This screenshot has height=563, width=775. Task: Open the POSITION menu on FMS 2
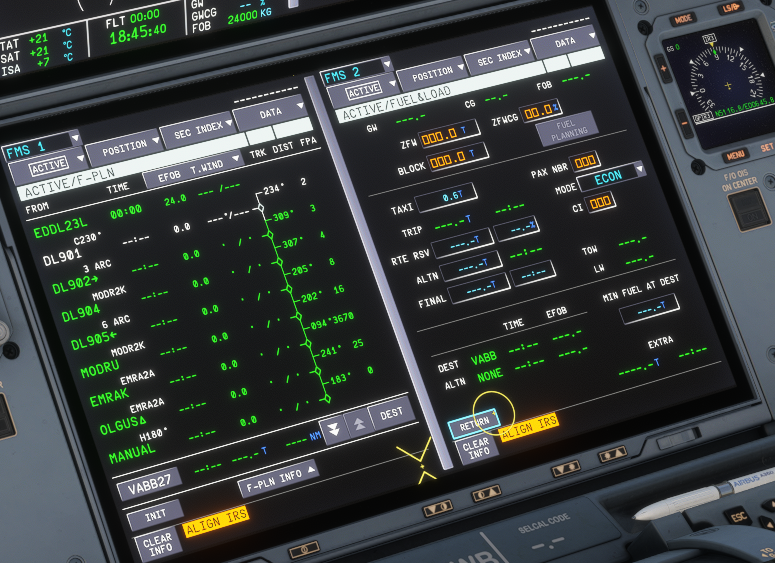pyautogui.click(x=432, y=75)
